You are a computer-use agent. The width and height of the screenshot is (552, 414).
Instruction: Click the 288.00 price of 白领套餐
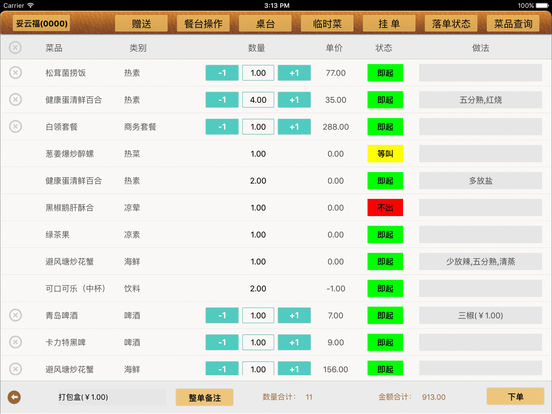pos(335,127)
